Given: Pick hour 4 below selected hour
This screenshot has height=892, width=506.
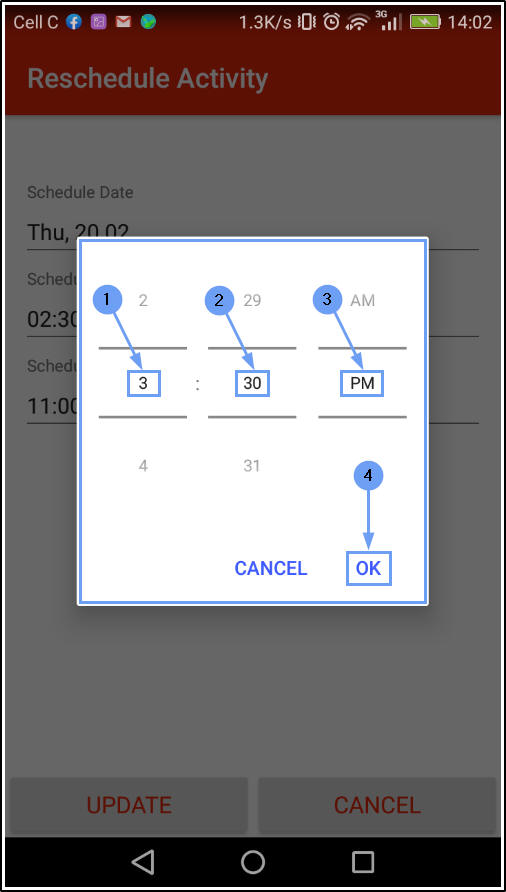Looking at the screenshot, I should point(143,466).
